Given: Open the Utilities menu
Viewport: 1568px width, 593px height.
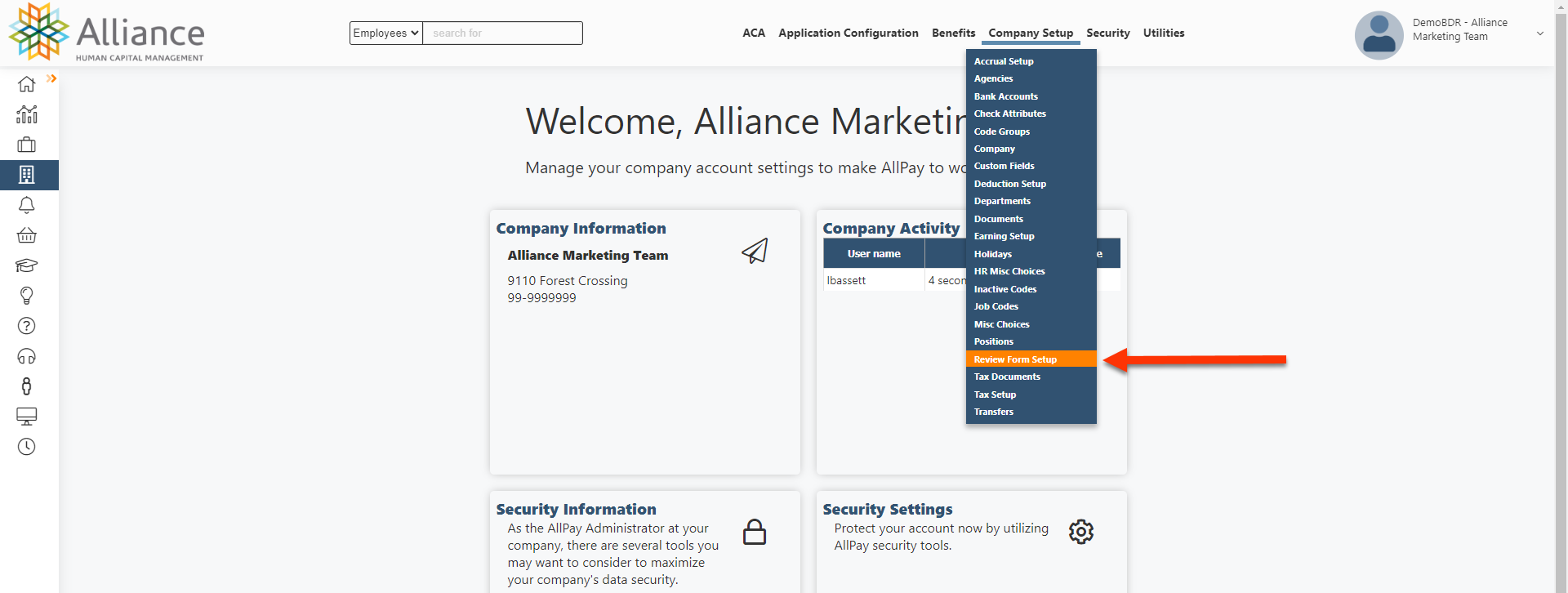Looking at the screenshot, I should tap(1164, 33).
